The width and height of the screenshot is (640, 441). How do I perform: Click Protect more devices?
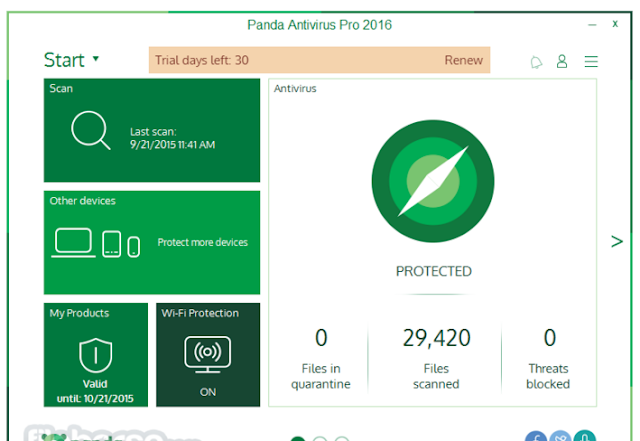(x=202, y=242)
